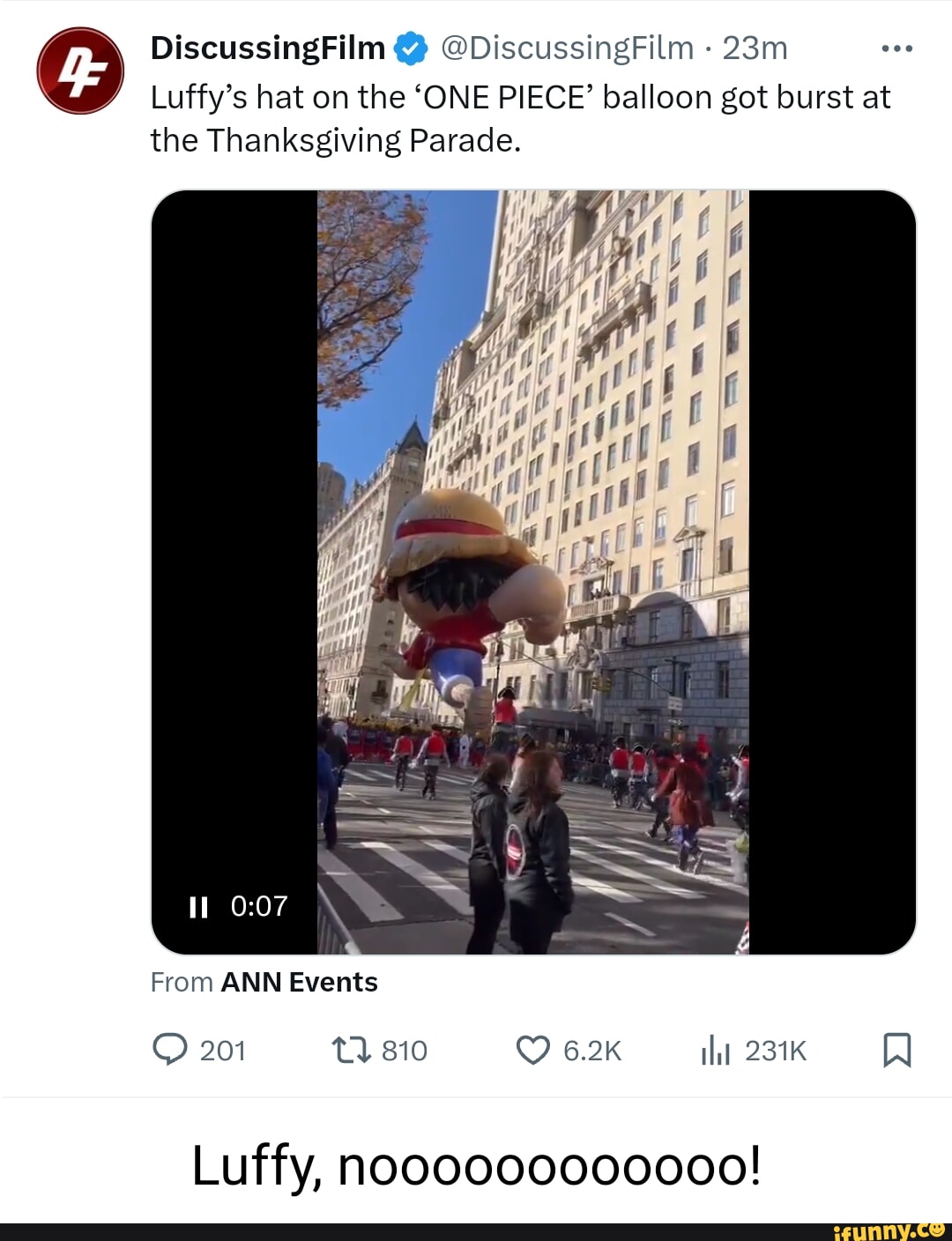Pause the video with the pause button

[198, 906]
